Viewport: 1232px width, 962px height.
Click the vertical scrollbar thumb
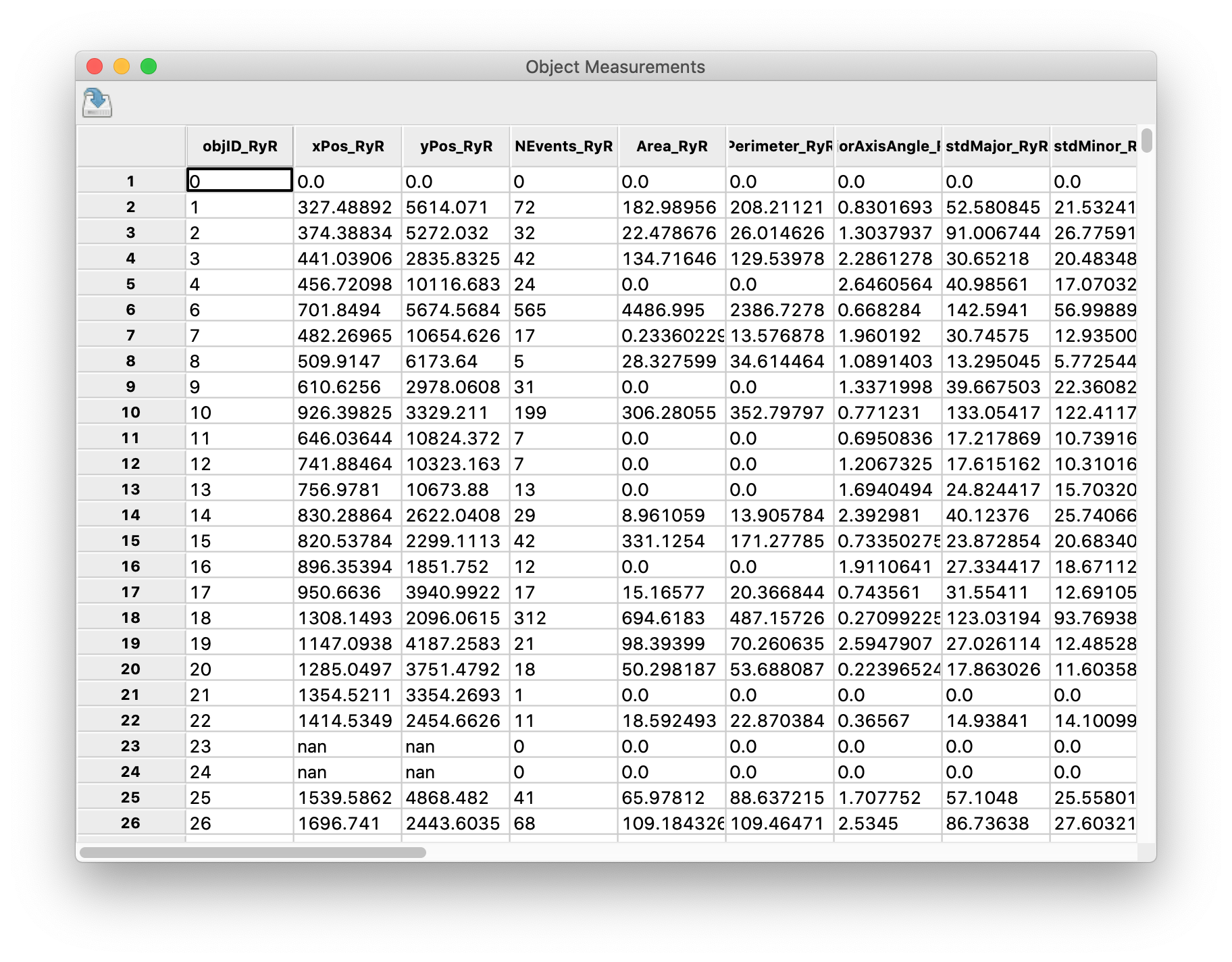tap(1146, 141)
